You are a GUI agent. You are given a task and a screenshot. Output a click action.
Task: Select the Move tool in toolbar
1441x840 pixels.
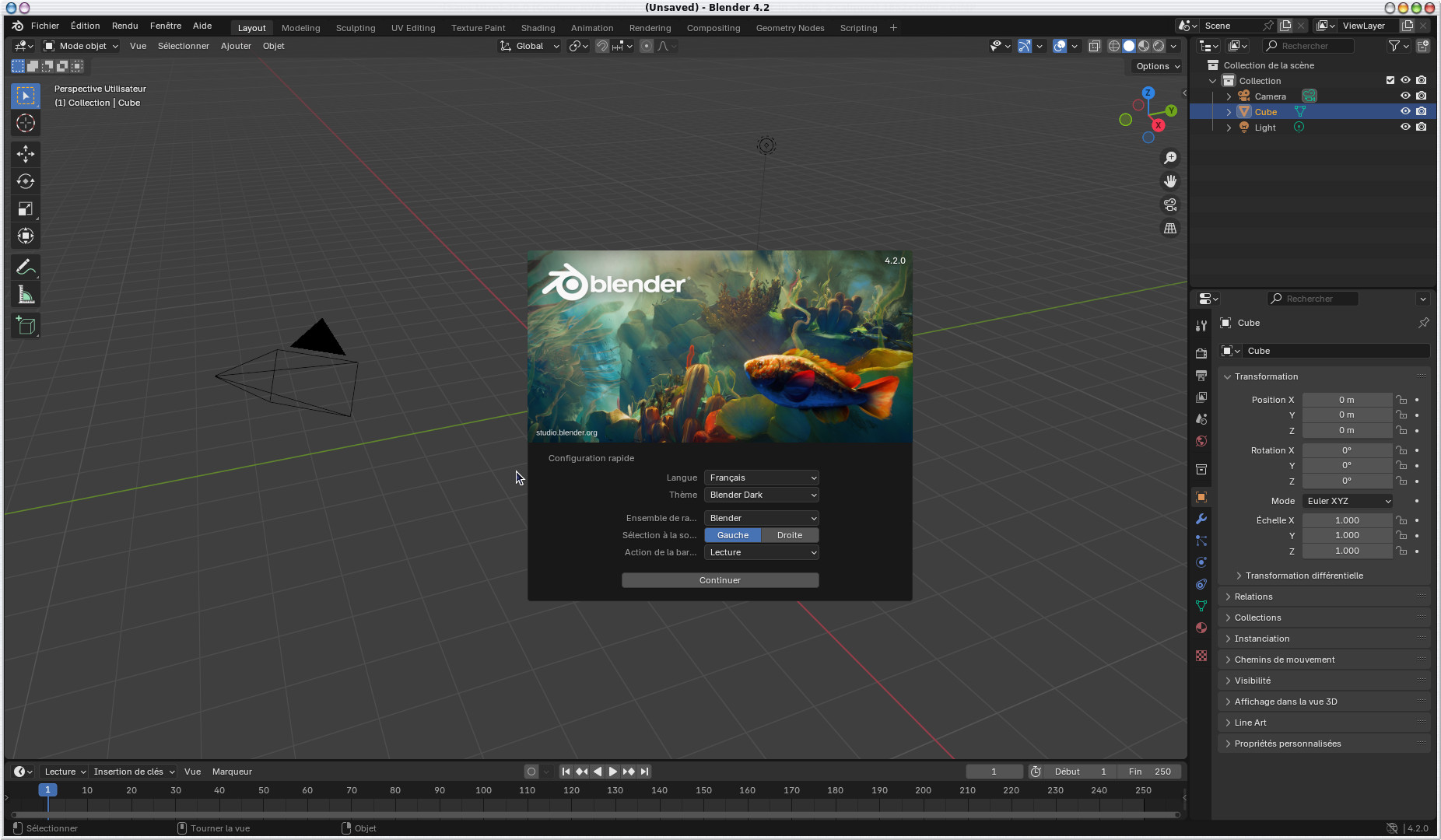(26, 153)
